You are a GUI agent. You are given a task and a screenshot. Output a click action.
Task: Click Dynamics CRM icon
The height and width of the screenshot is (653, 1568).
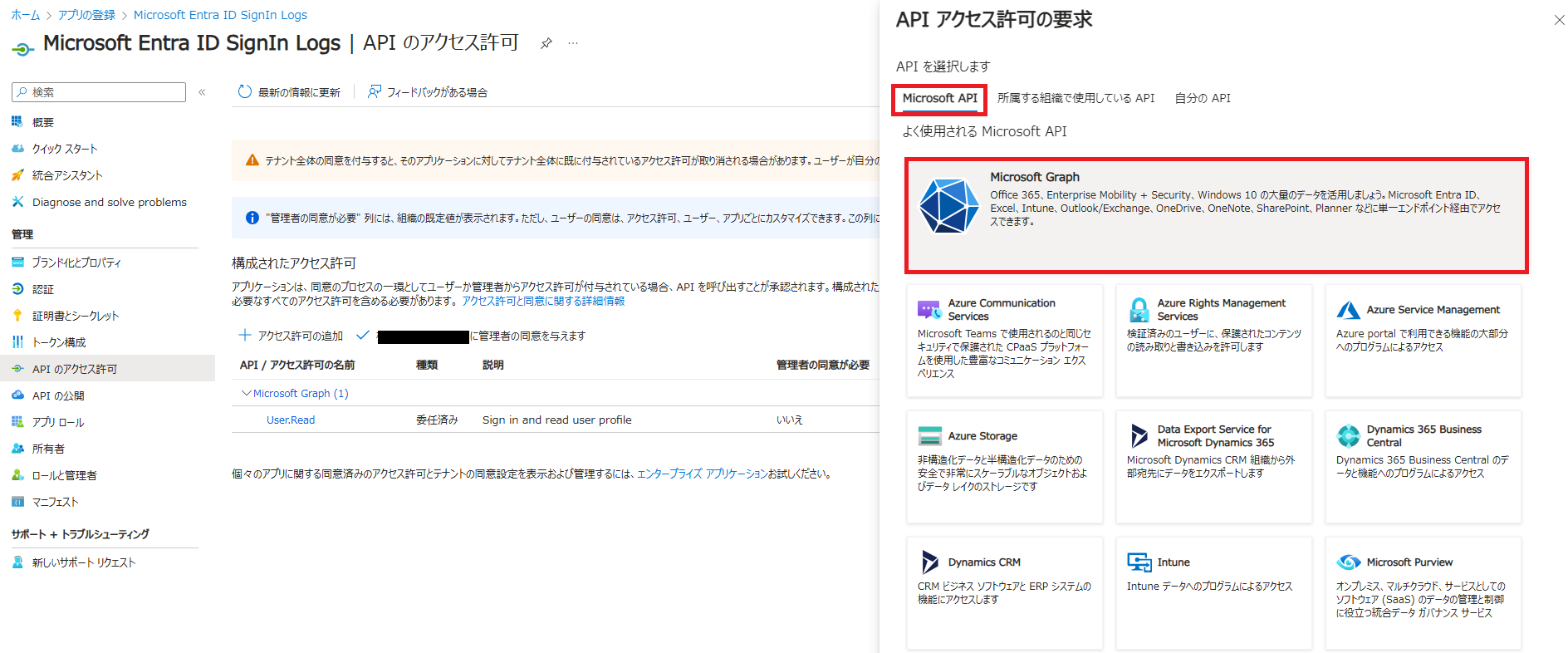(929, 562)
